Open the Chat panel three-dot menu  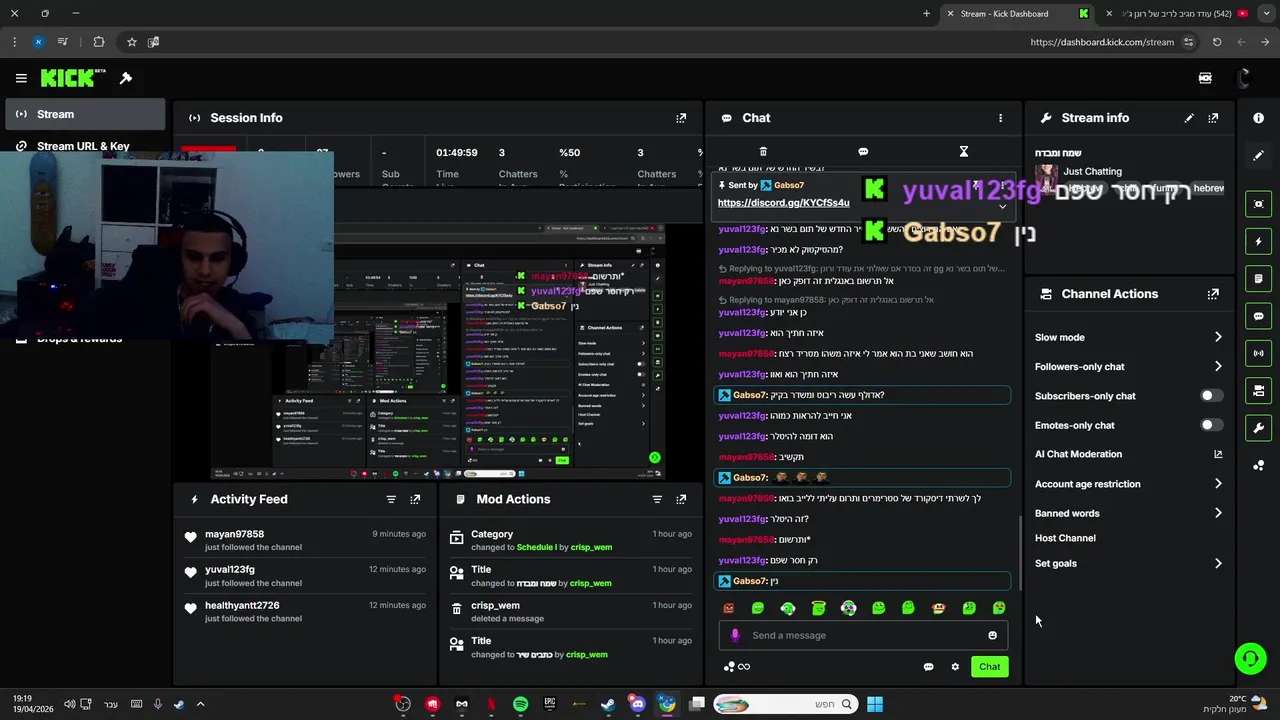click(1000, 118)
